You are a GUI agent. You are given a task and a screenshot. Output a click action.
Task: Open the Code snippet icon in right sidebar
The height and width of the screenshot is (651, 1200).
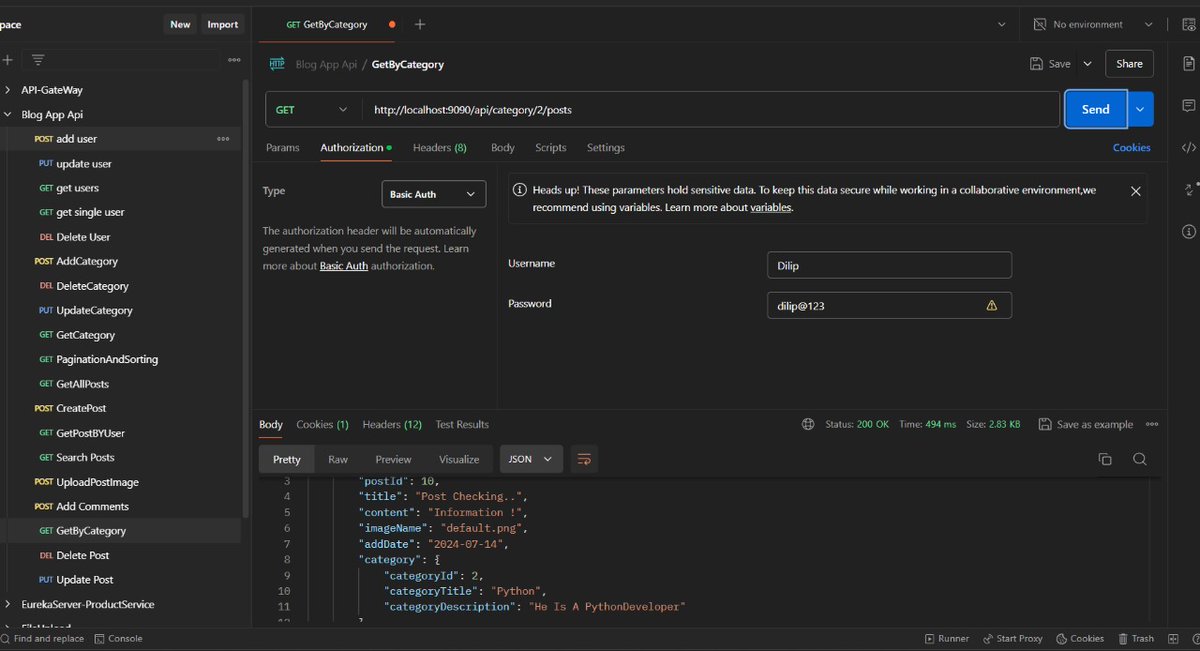click(x=1188, y=148)
